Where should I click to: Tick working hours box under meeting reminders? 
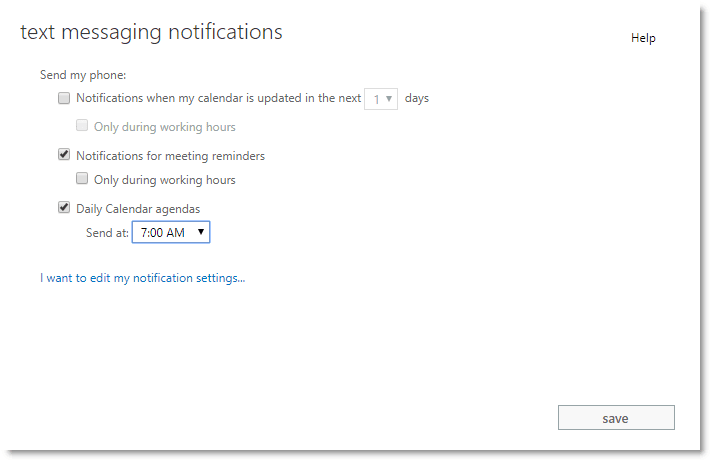pos(82,178)
